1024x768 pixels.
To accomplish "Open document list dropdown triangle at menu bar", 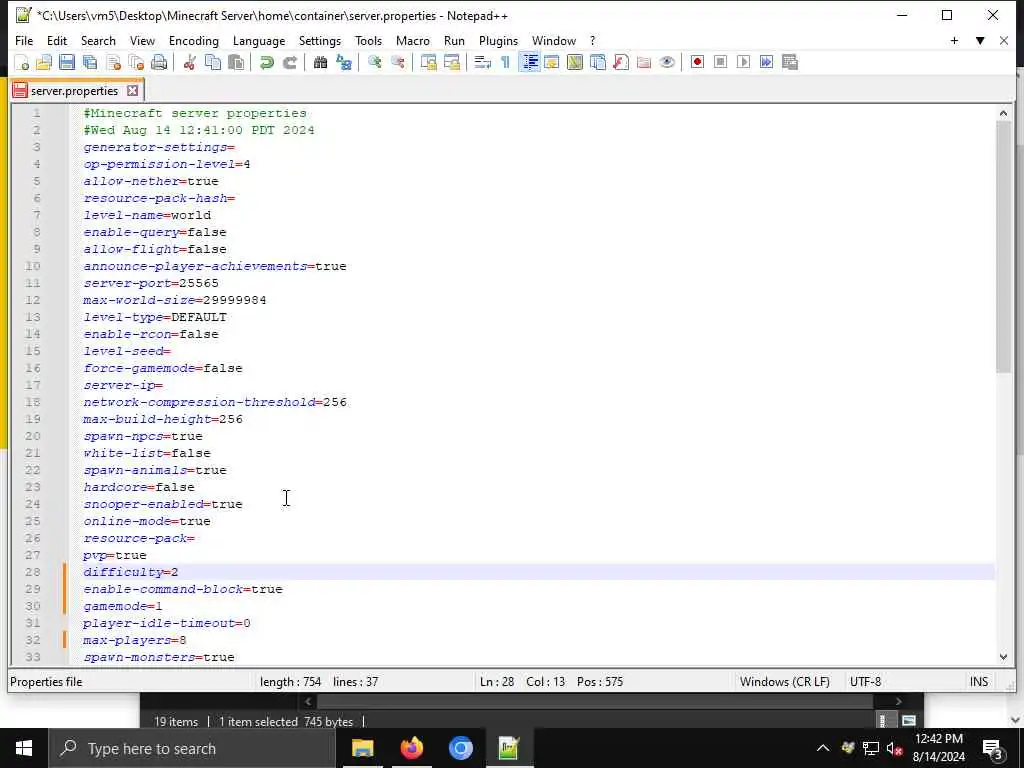I will point(980,40).
